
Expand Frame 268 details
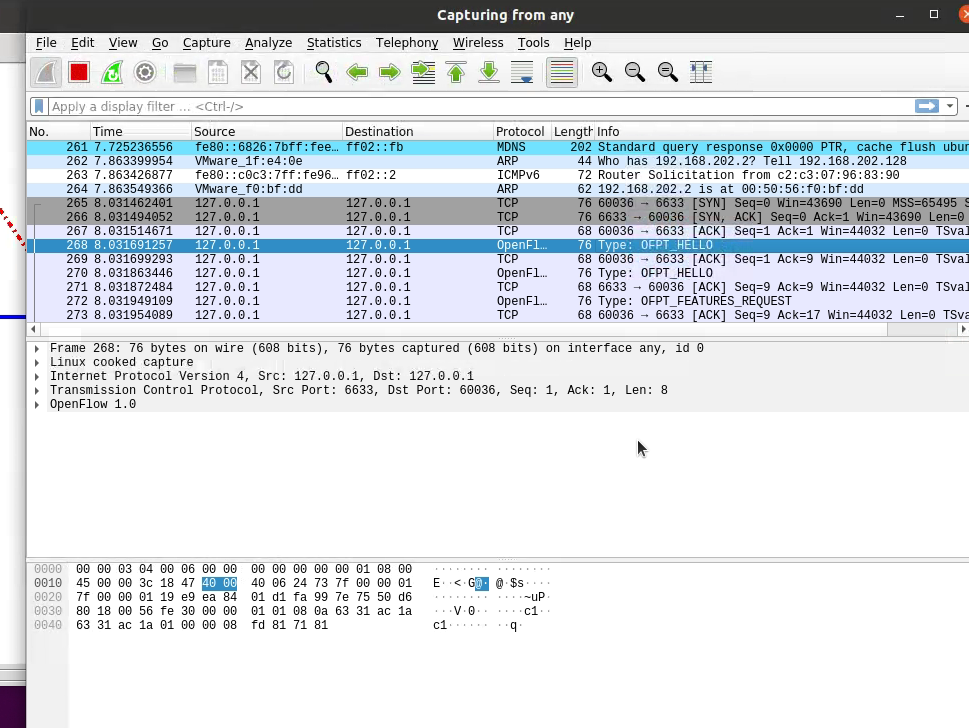[37, 349]
